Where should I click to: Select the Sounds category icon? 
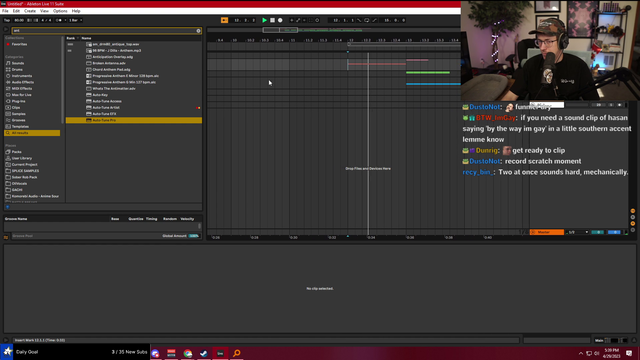(x=8, y=63)
